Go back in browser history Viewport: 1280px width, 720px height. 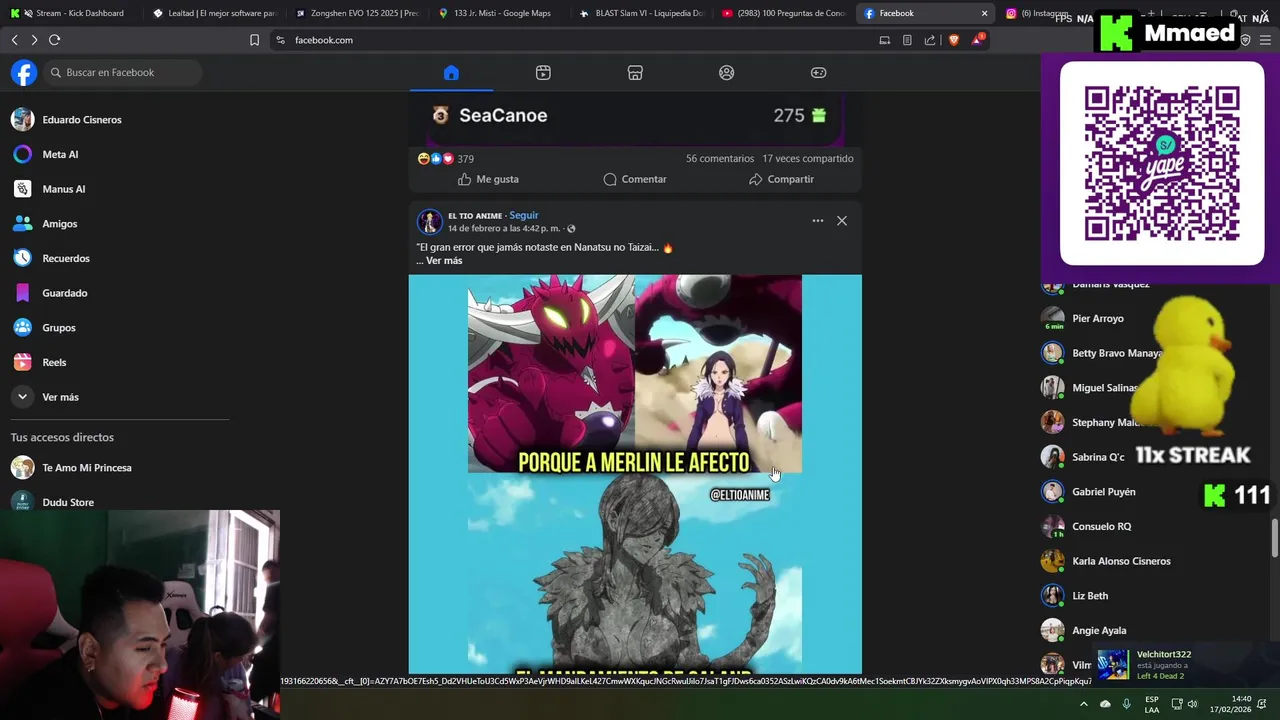coord(14,40)
